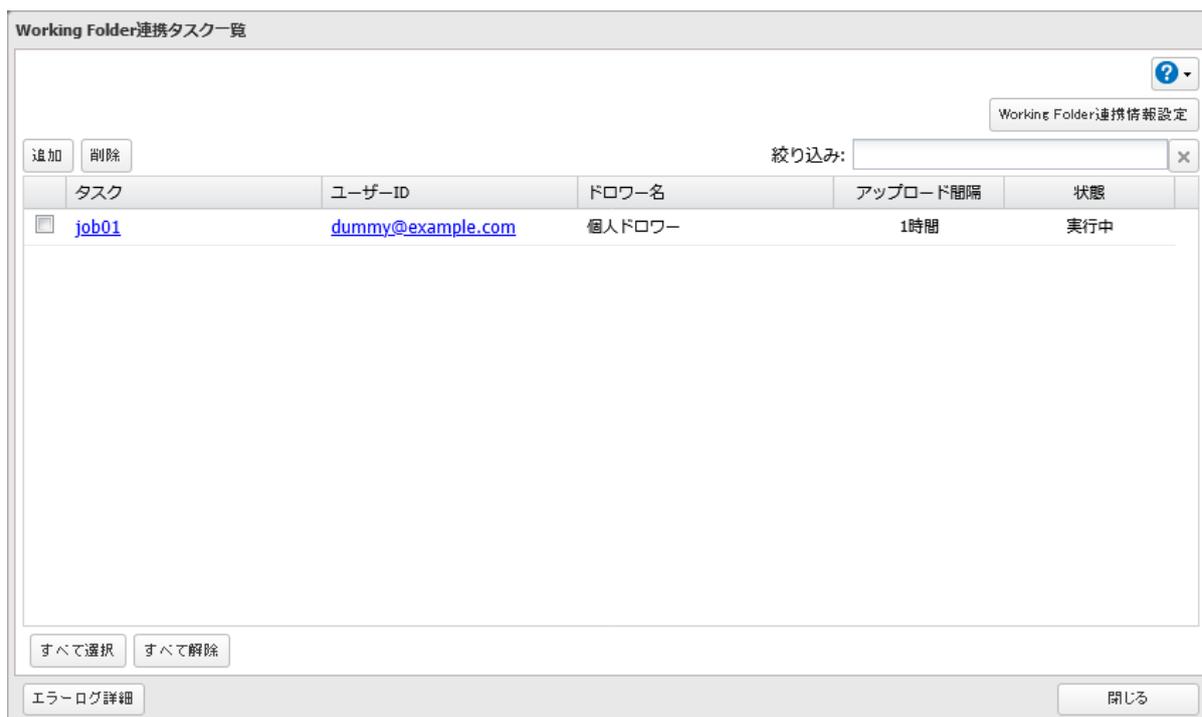Clear the filter with the X button

1181,156
